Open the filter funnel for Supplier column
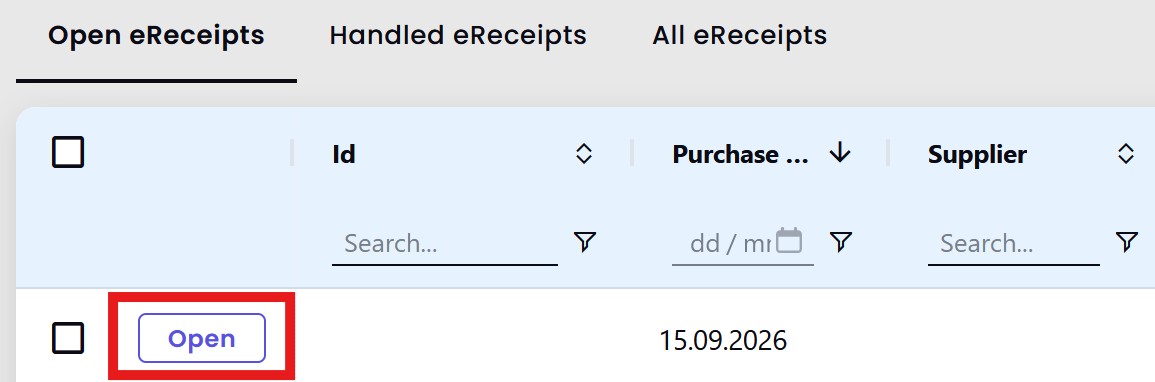 pos(1126,241)
